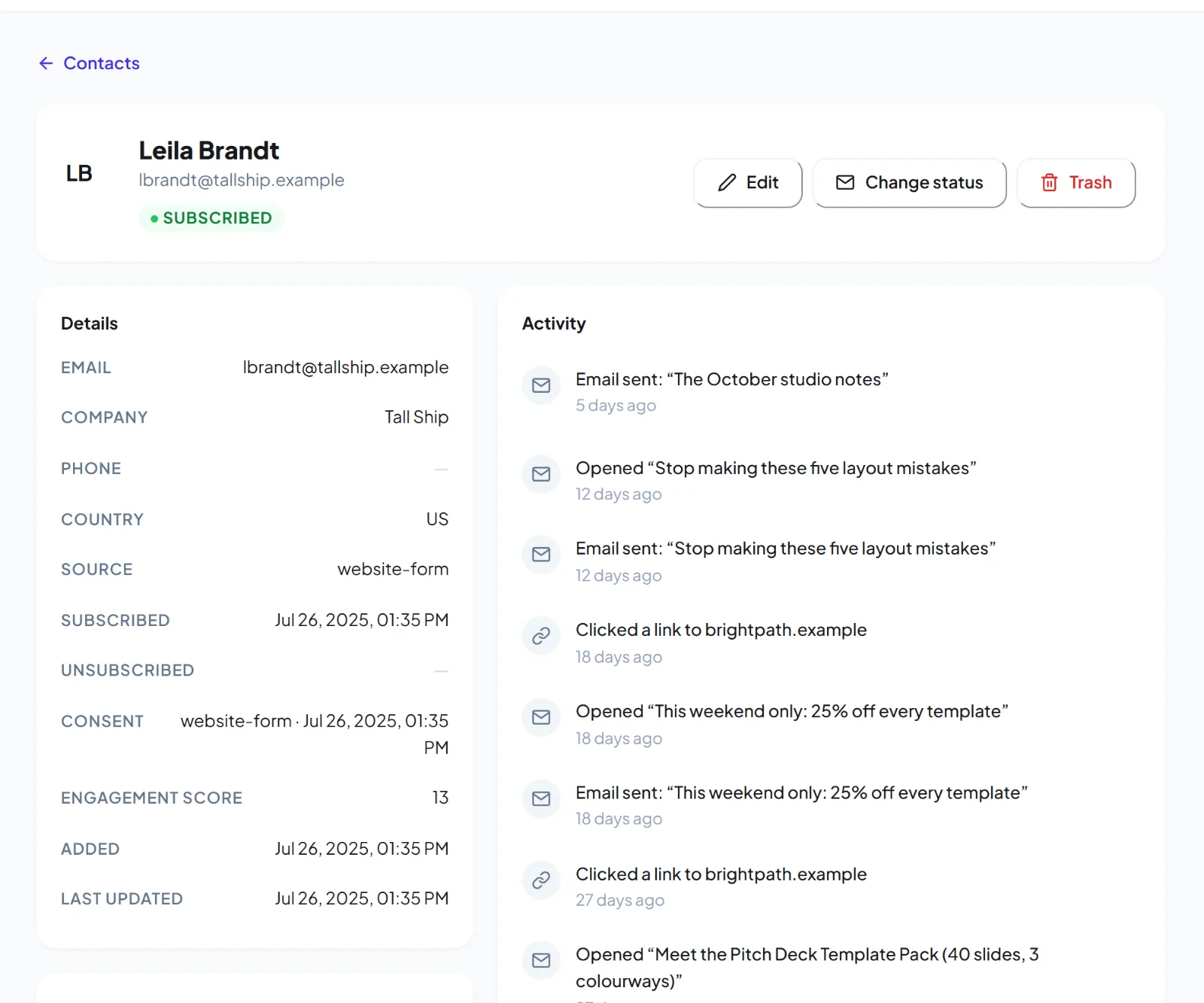The width and height of the screenshot is (1204, 1003).
Task: Click the US country value
Action: (x=437, y=519)
